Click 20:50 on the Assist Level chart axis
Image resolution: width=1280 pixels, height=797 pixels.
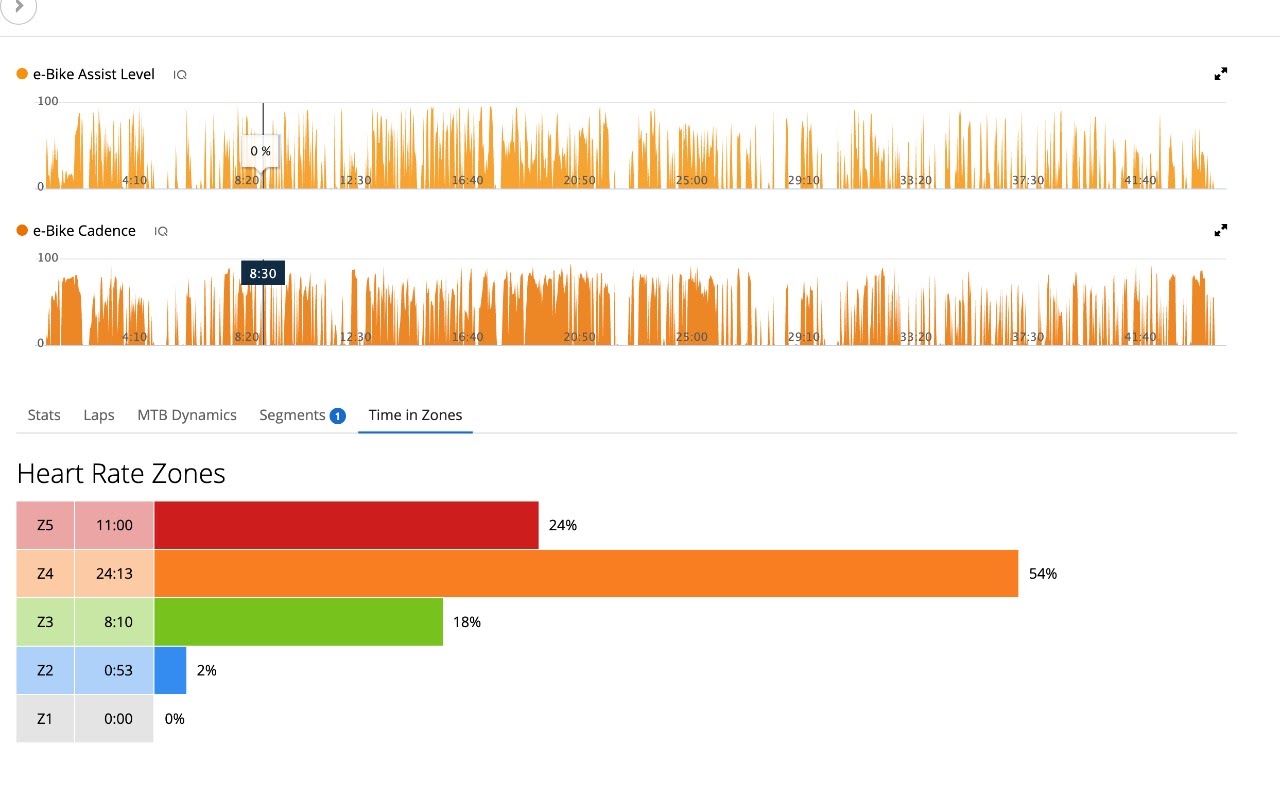[x=580, y=180]
